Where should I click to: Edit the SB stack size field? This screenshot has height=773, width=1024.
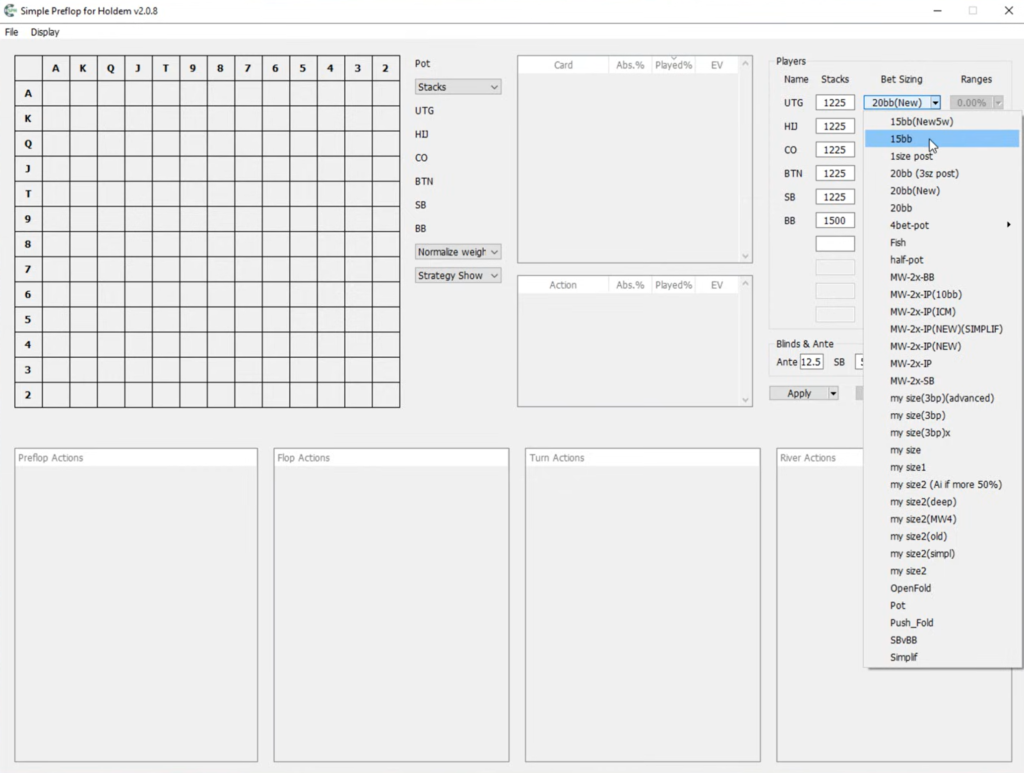click(835, 197)
